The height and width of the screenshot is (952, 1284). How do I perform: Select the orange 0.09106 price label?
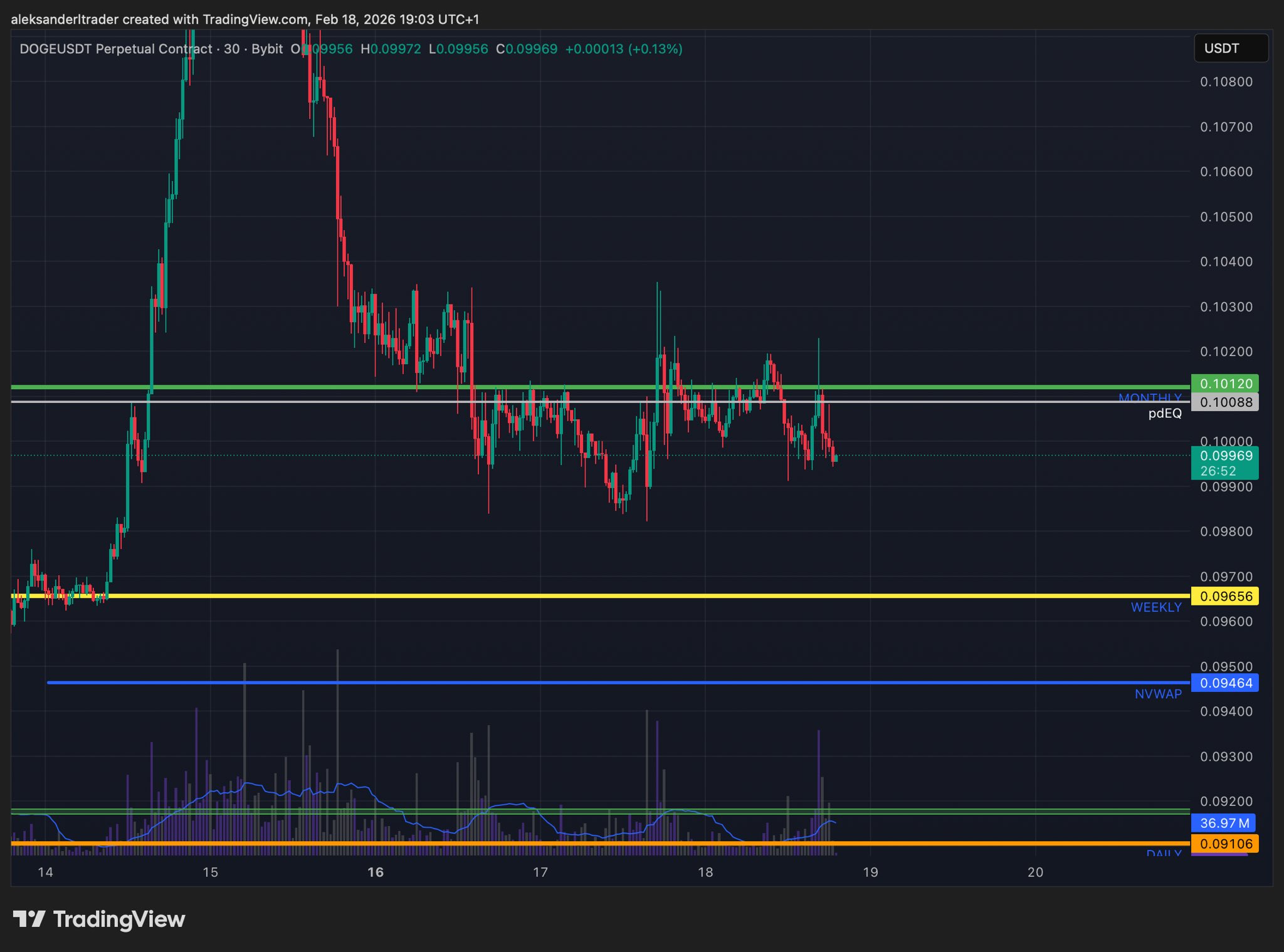coord(1225,844)
